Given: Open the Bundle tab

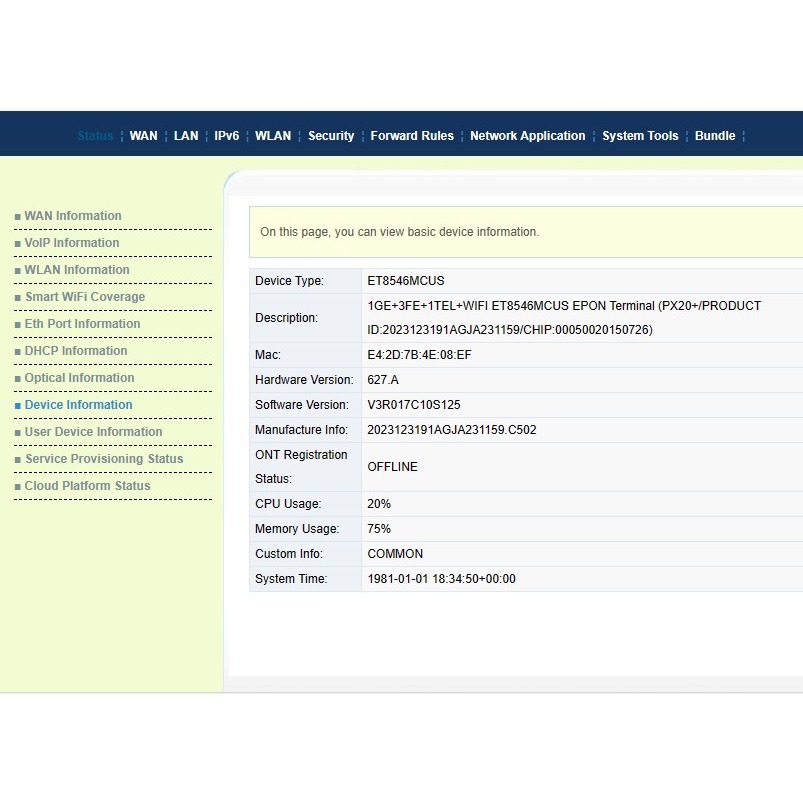Looking at the screenshot, I should pyautogui.click(x=715, y=136).
